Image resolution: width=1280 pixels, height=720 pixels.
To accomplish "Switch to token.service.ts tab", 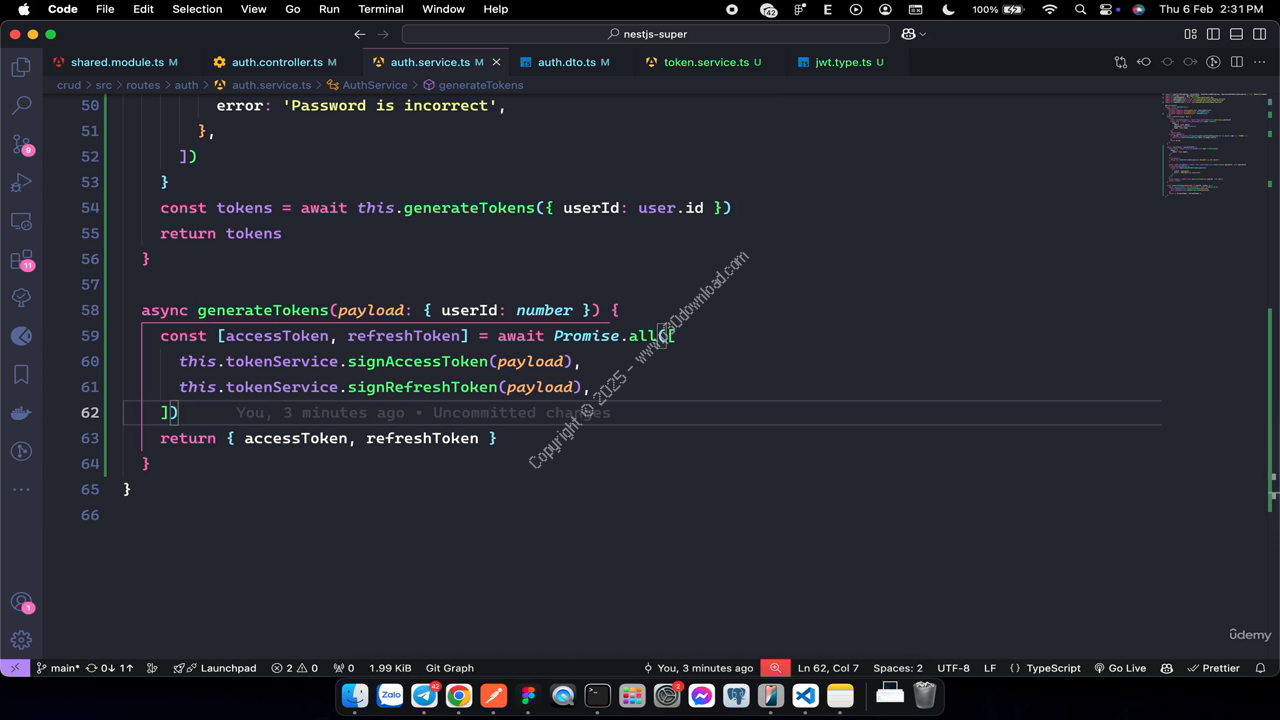I will (x=704, y=62).
